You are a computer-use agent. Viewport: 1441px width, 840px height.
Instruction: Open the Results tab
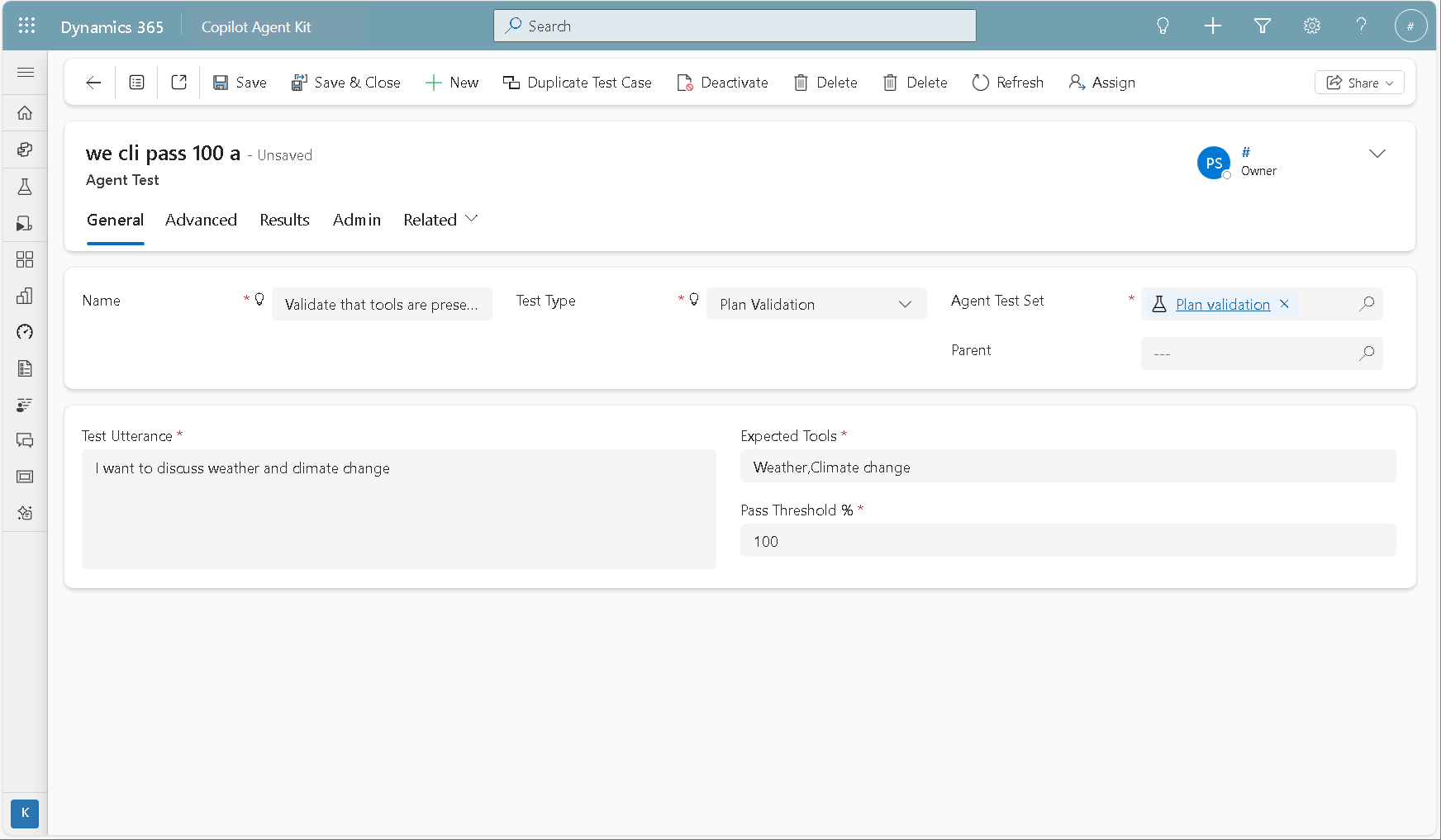point(284,220)
